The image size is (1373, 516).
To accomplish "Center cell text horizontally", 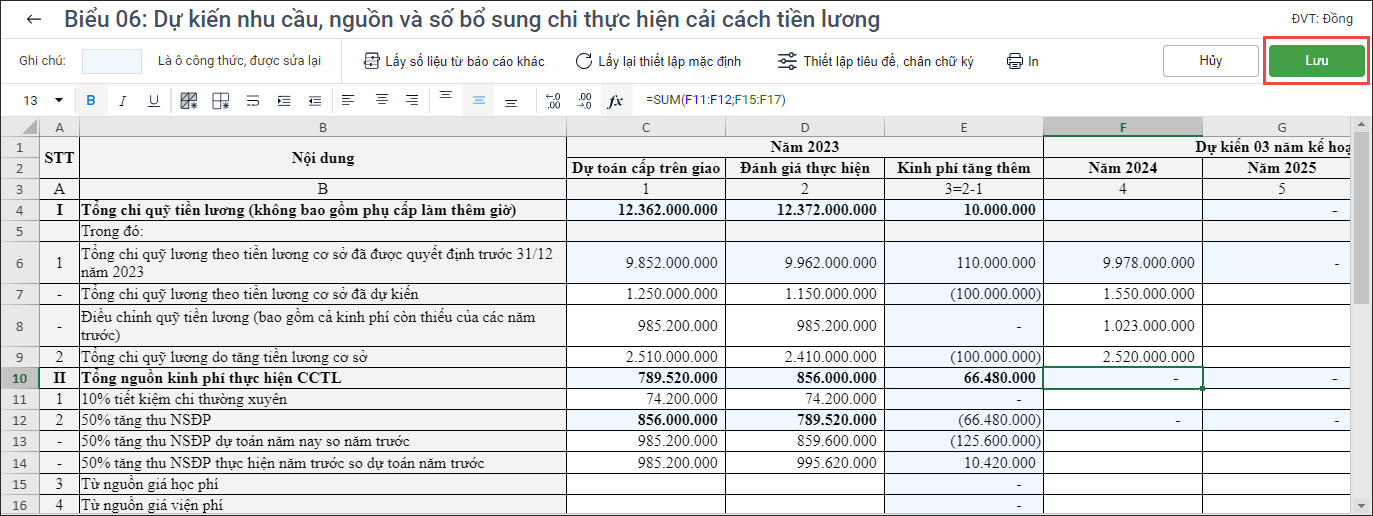I will (381, 100).
